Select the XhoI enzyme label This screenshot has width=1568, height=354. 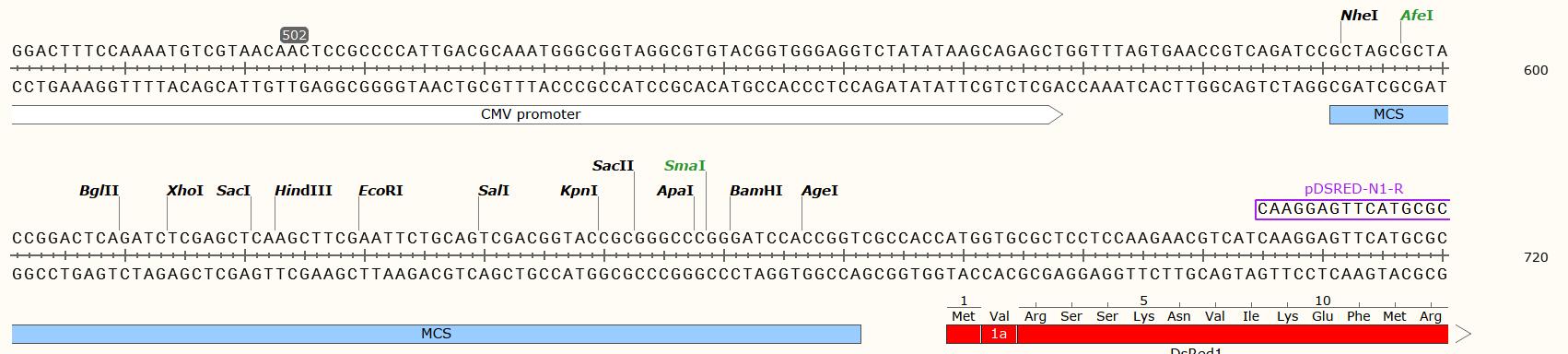tap(185, 191)
